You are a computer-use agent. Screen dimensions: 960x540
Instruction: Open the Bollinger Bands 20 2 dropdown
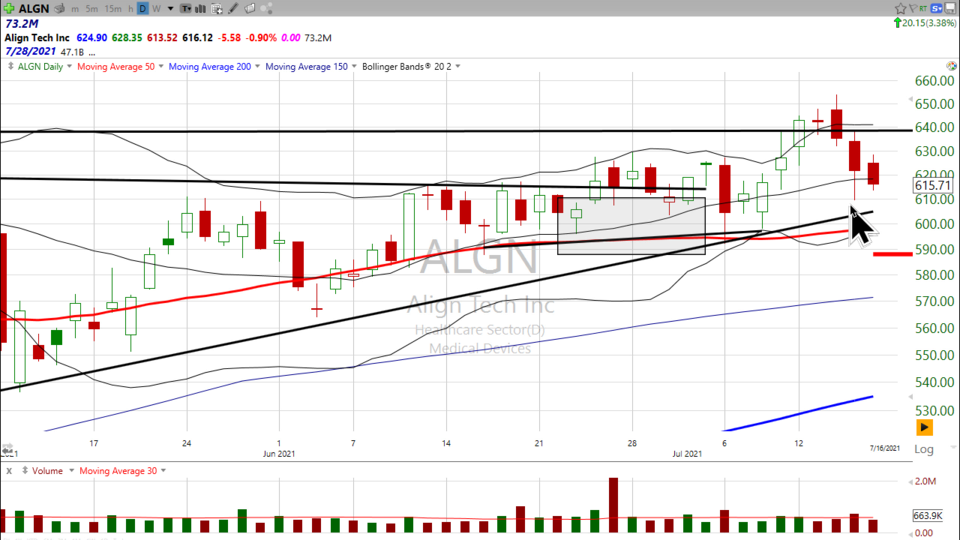point(458,66)
